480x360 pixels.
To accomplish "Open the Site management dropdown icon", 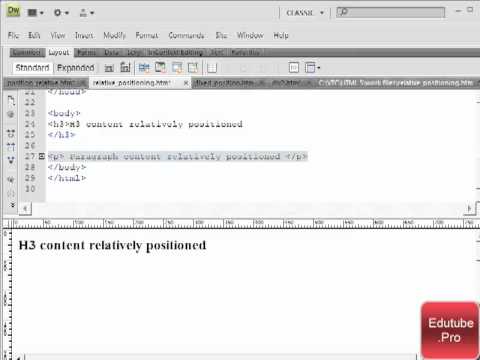I will (x=86, y=13).
